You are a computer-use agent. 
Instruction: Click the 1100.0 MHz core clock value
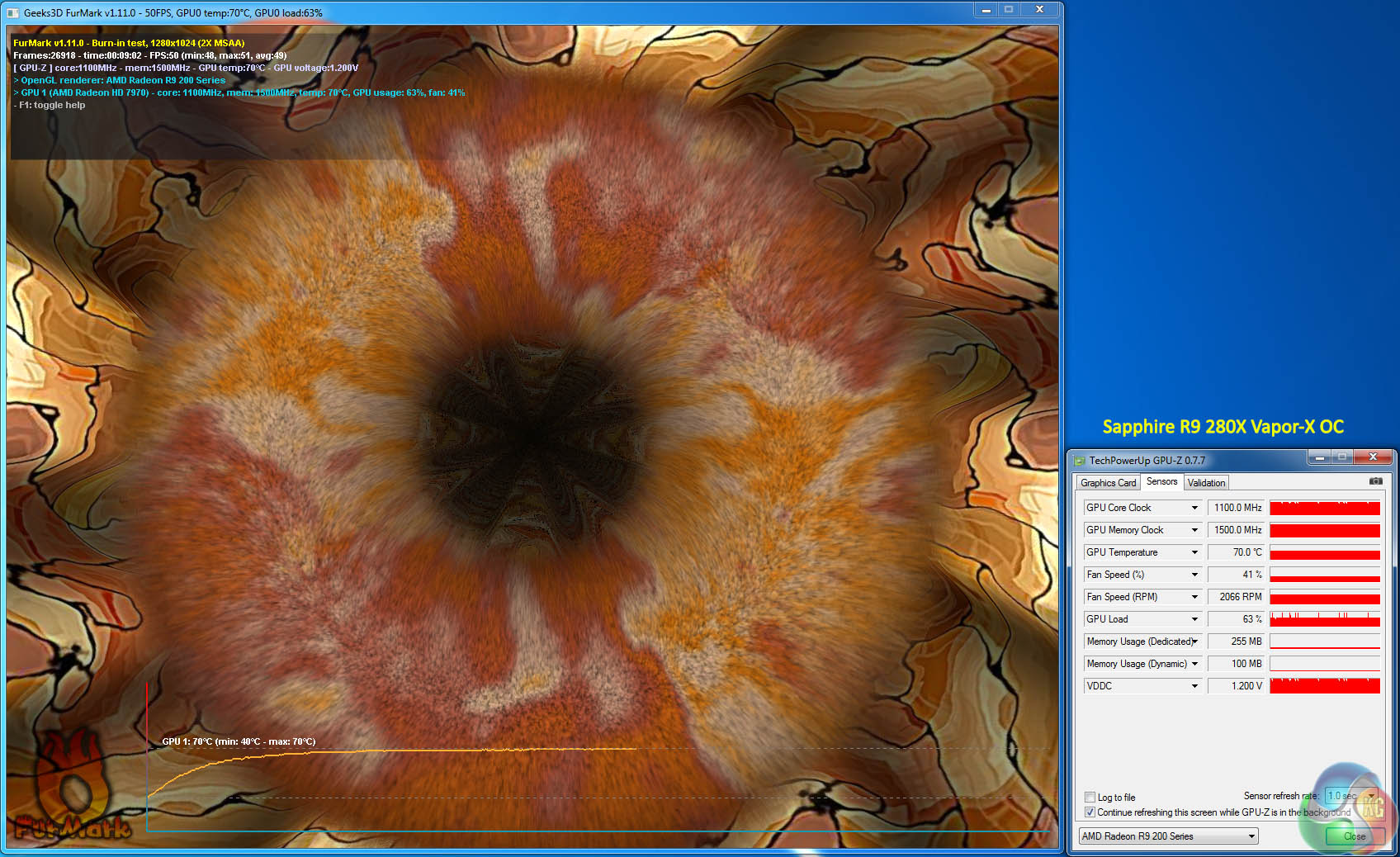coord(1237,508)
